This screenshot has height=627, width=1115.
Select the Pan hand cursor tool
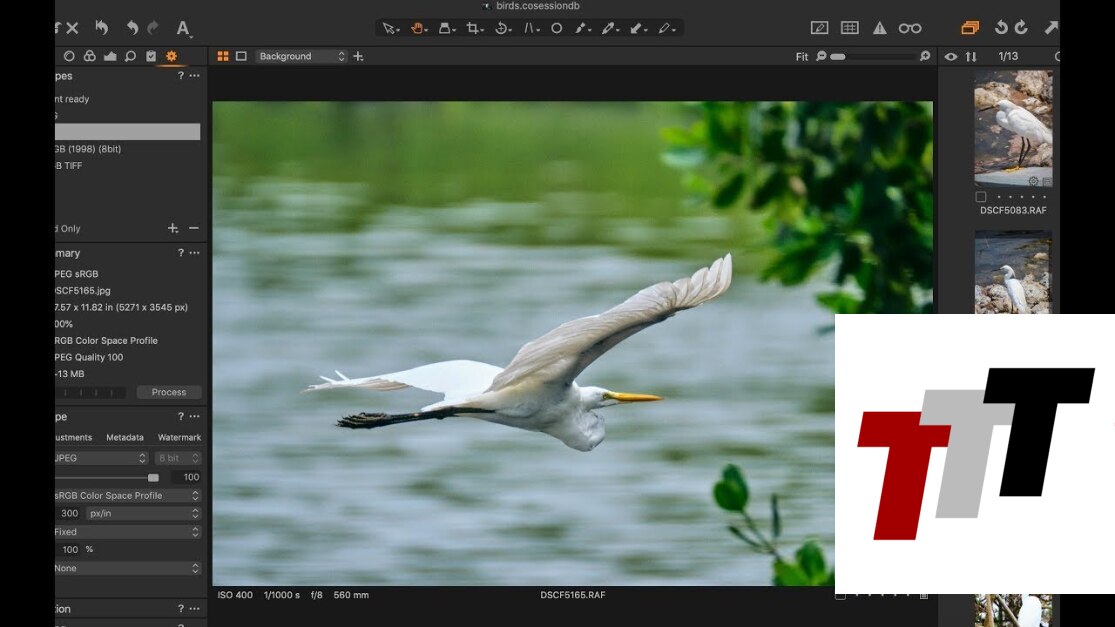(x=418, y=29)
